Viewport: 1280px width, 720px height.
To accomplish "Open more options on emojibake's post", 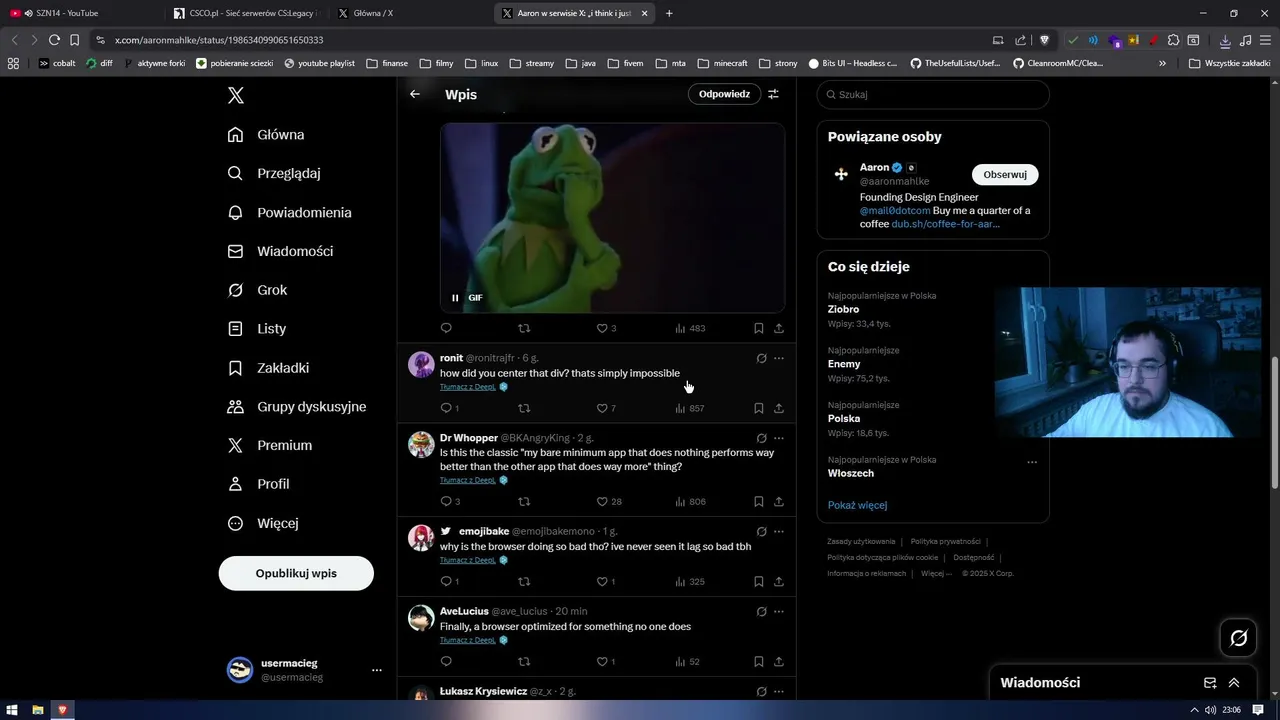I will (x=779, y=532).
